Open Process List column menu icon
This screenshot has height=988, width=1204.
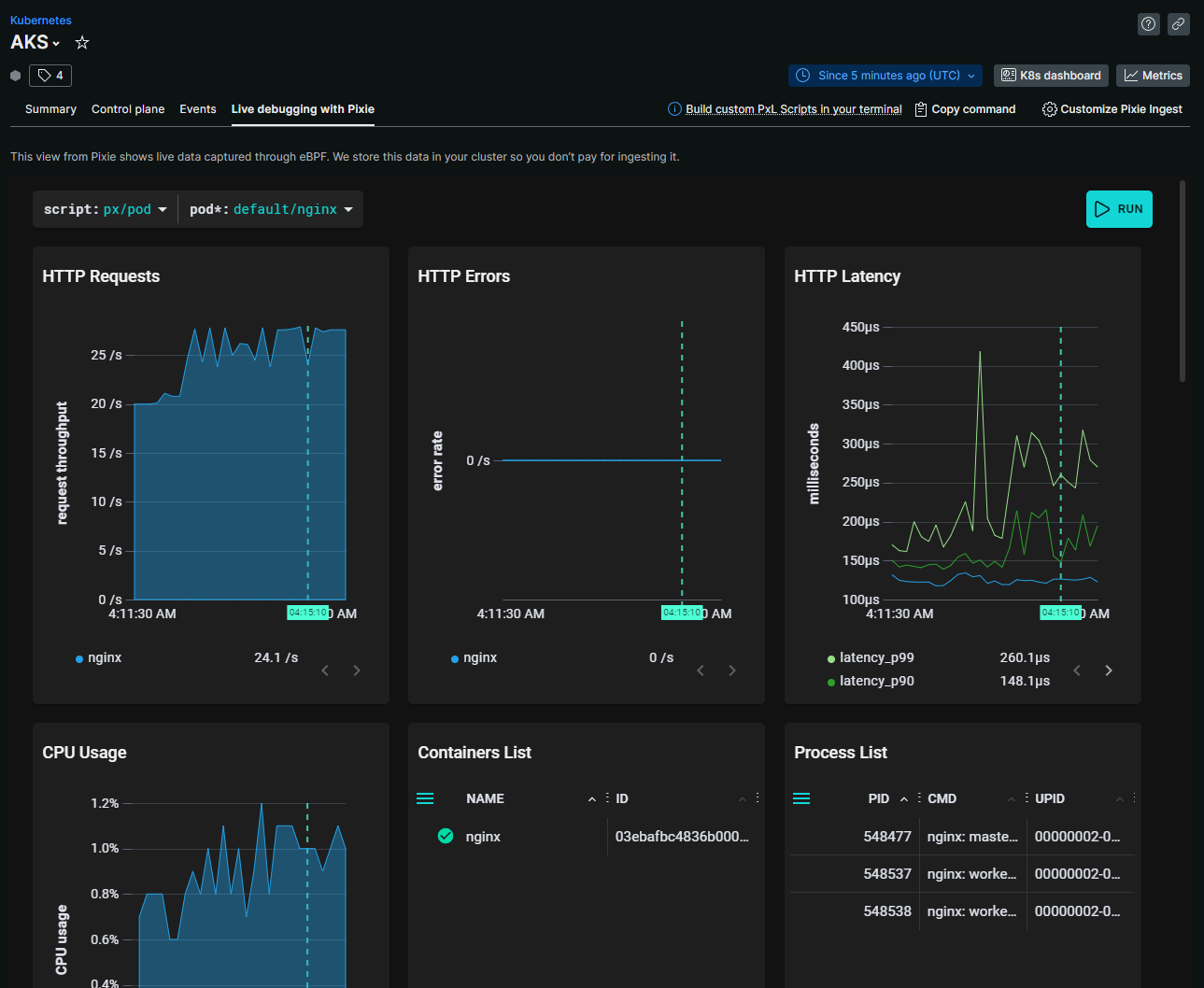(x=801, y=798)
